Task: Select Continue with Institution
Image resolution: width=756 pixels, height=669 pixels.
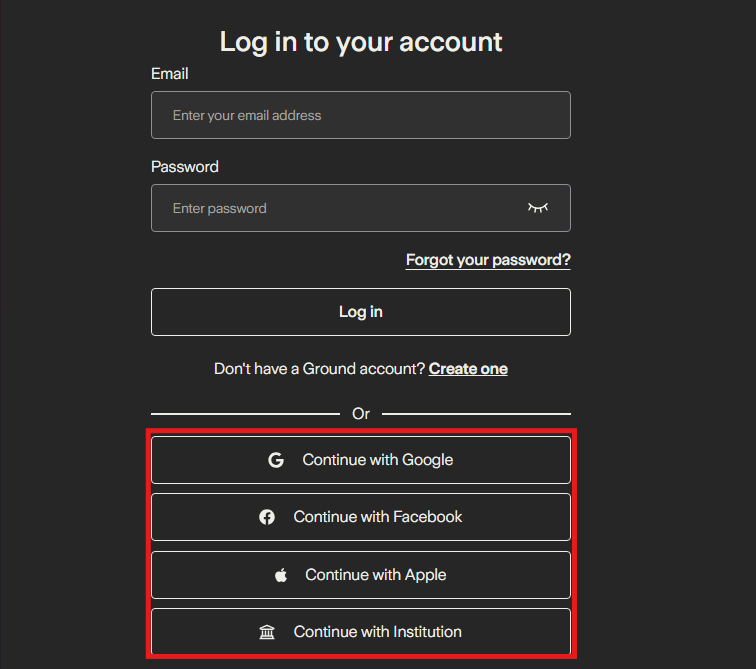Action: click(377, 632)
